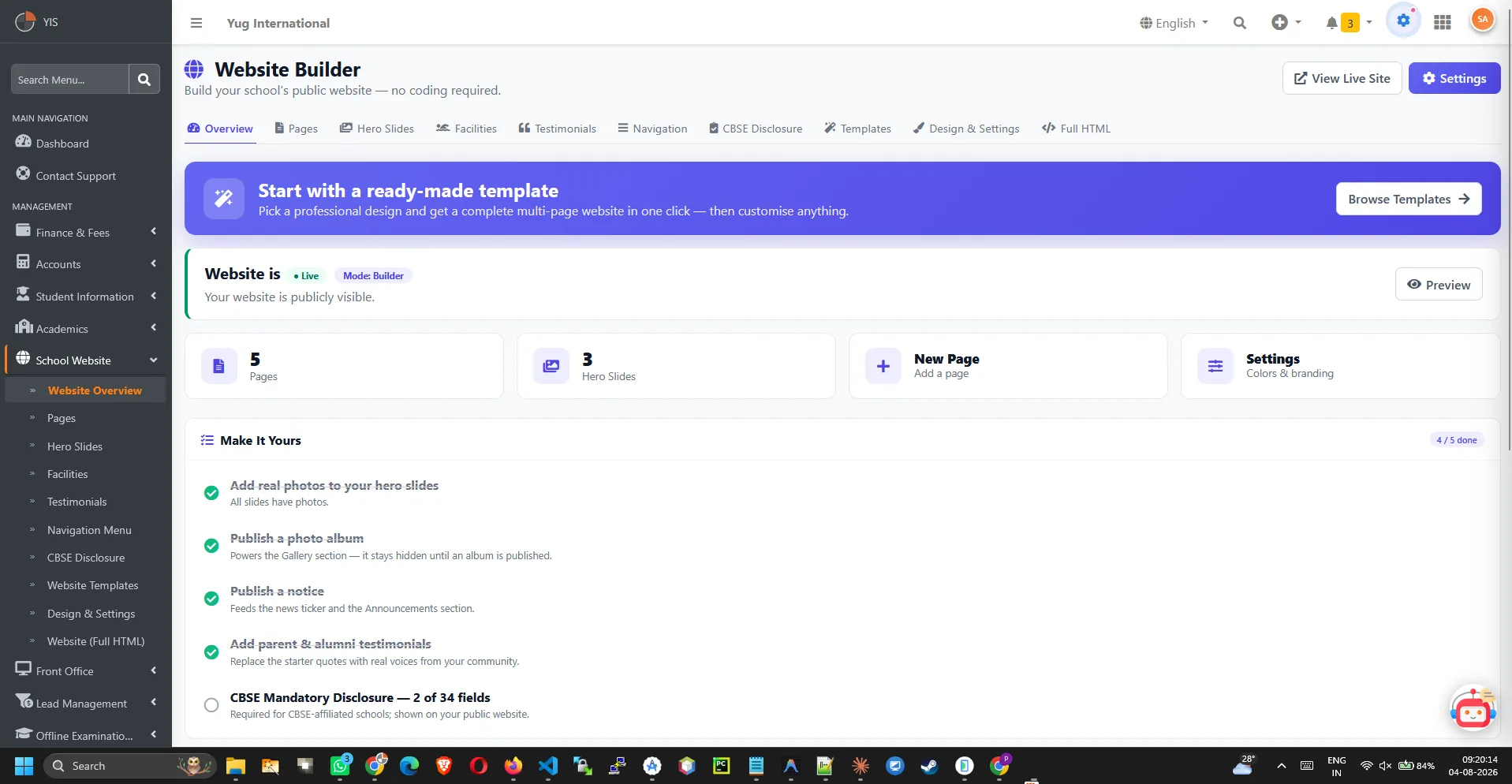Click the Hero Slides image icon card
Image resolution: width=1512 pixels, height=784 pixels.
click(551, 366)
